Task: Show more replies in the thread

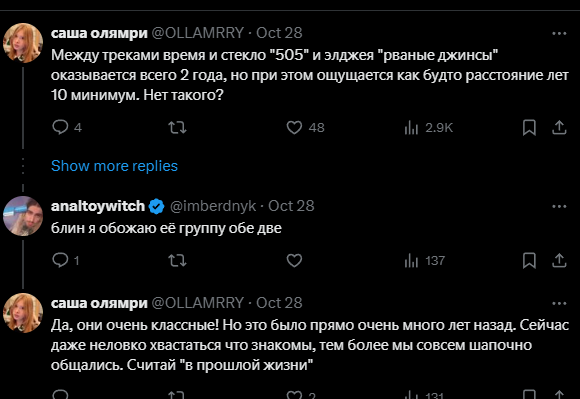Action: [114, 166]
